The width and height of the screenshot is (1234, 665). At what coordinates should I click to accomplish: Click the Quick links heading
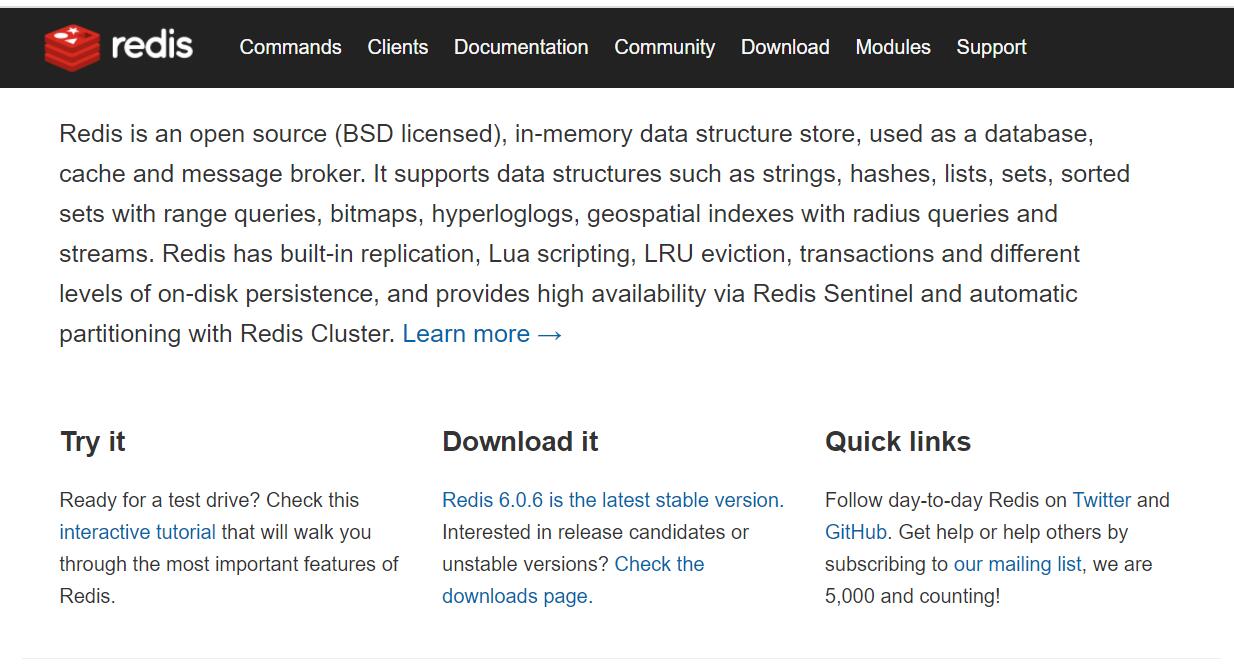(x=897, y=442)
